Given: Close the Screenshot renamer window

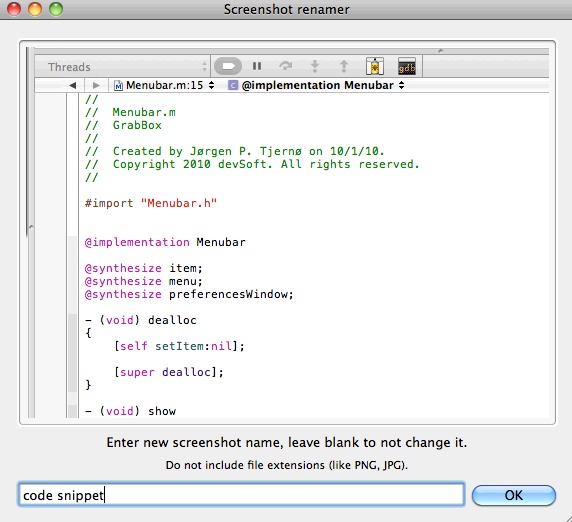Looking at the screenshot, I should [14, 9].
